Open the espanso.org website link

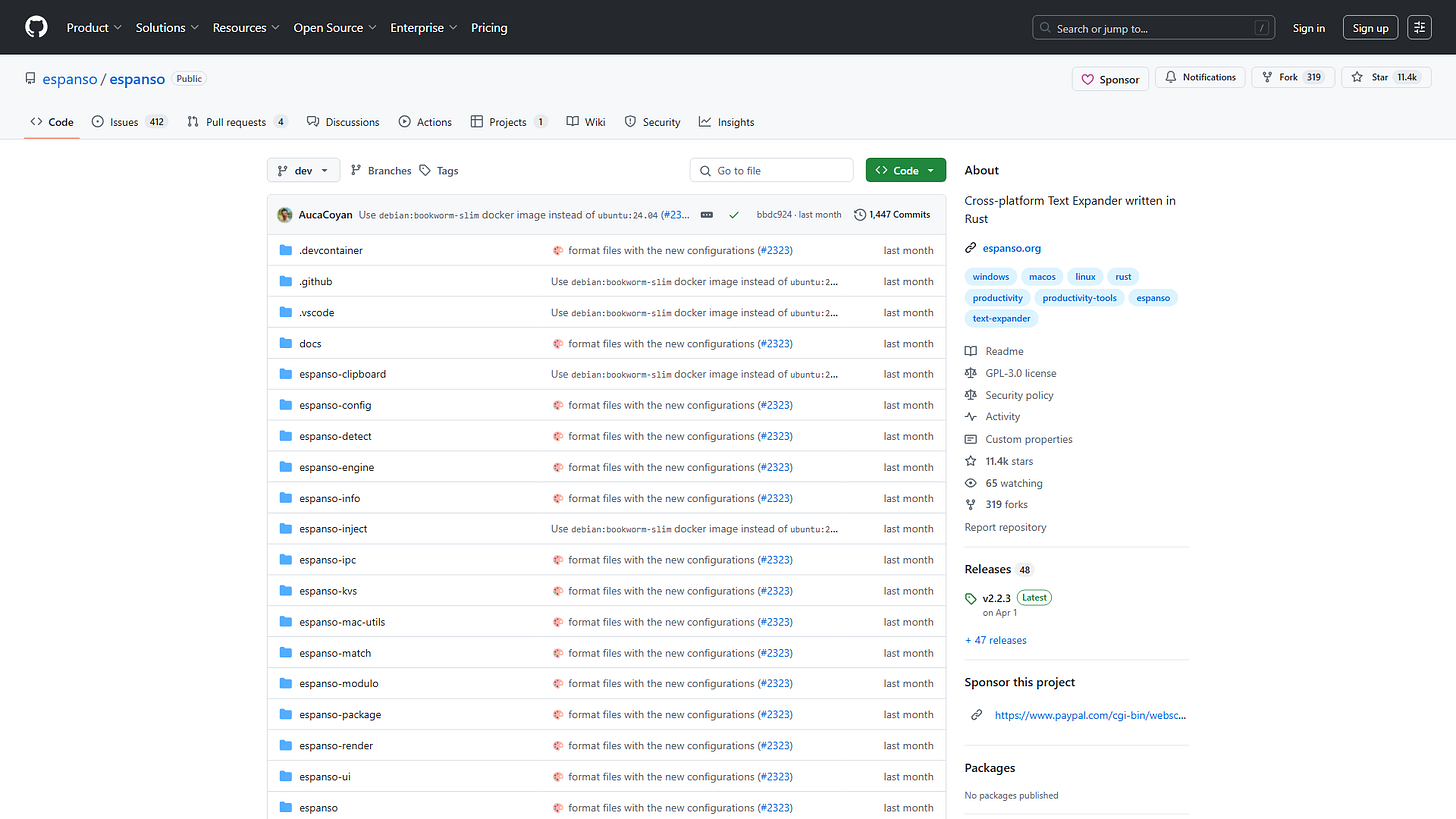pyautogui.click(x=1012, y=248)
